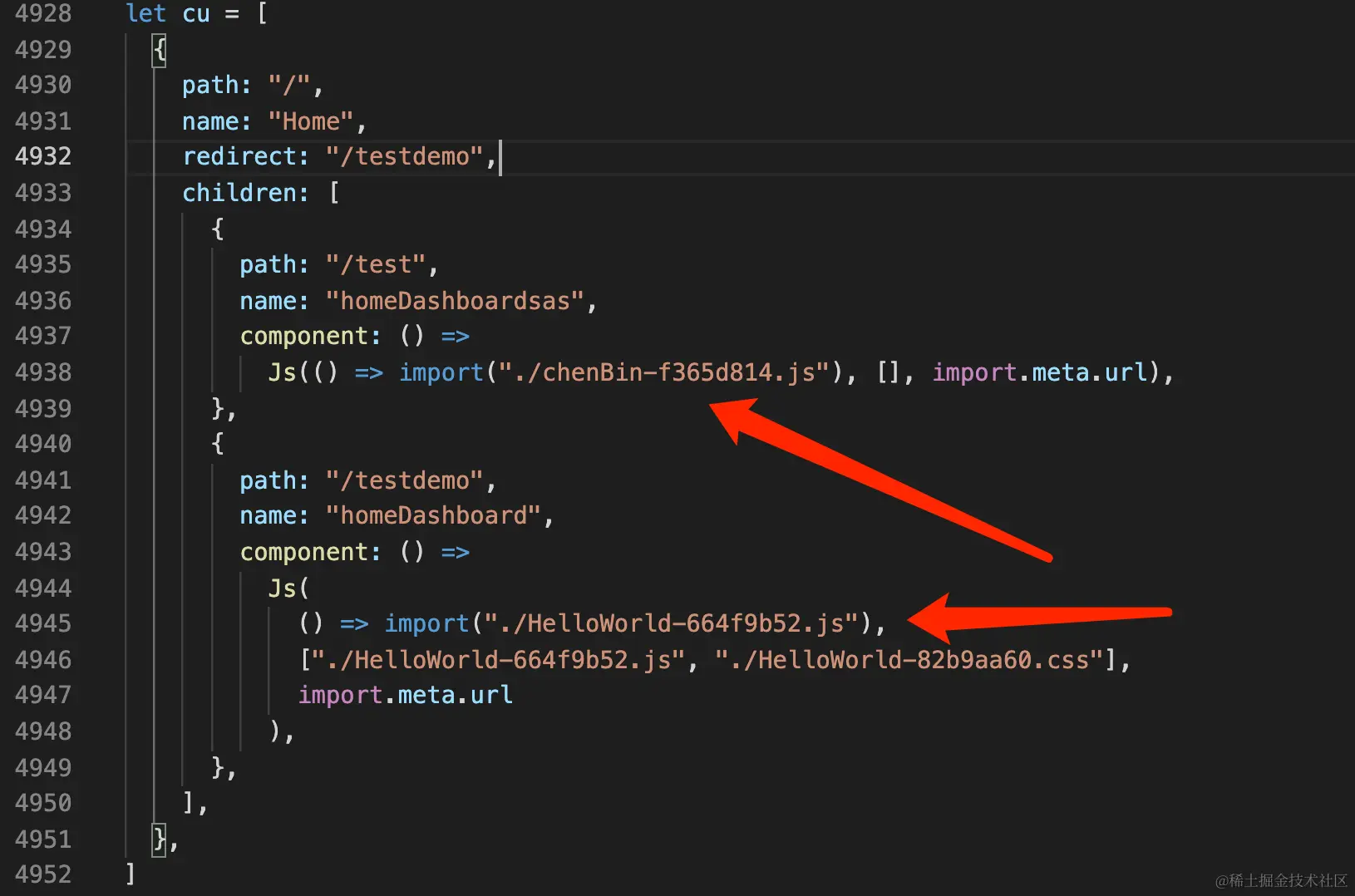Click the "path" key on line 4935

point(269,264)
